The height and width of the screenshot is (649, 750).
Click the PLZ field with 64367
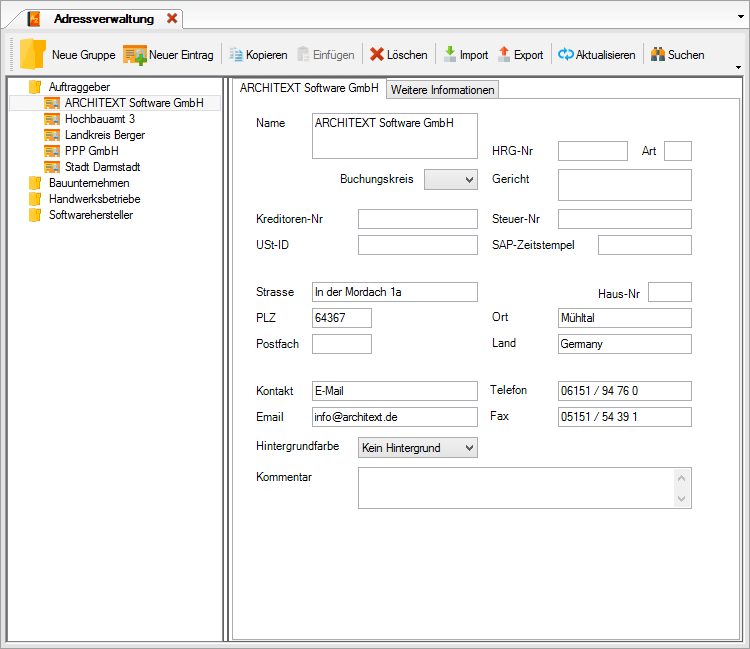[x=342, y=318]
